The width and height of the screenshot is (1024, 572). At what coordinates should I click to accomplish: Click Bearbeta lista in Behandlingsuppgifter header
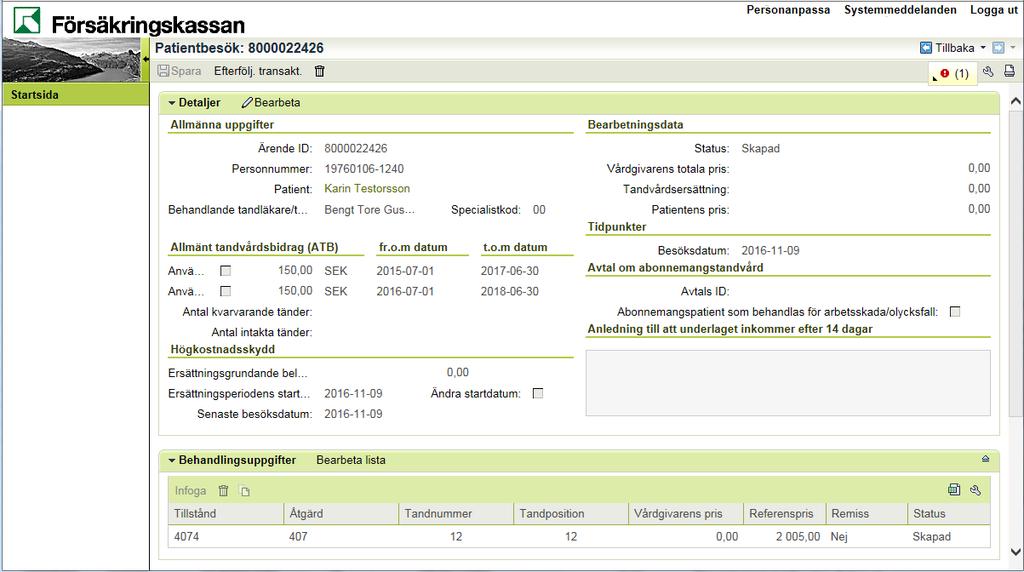pyautogui.click(x=351, y=460)
